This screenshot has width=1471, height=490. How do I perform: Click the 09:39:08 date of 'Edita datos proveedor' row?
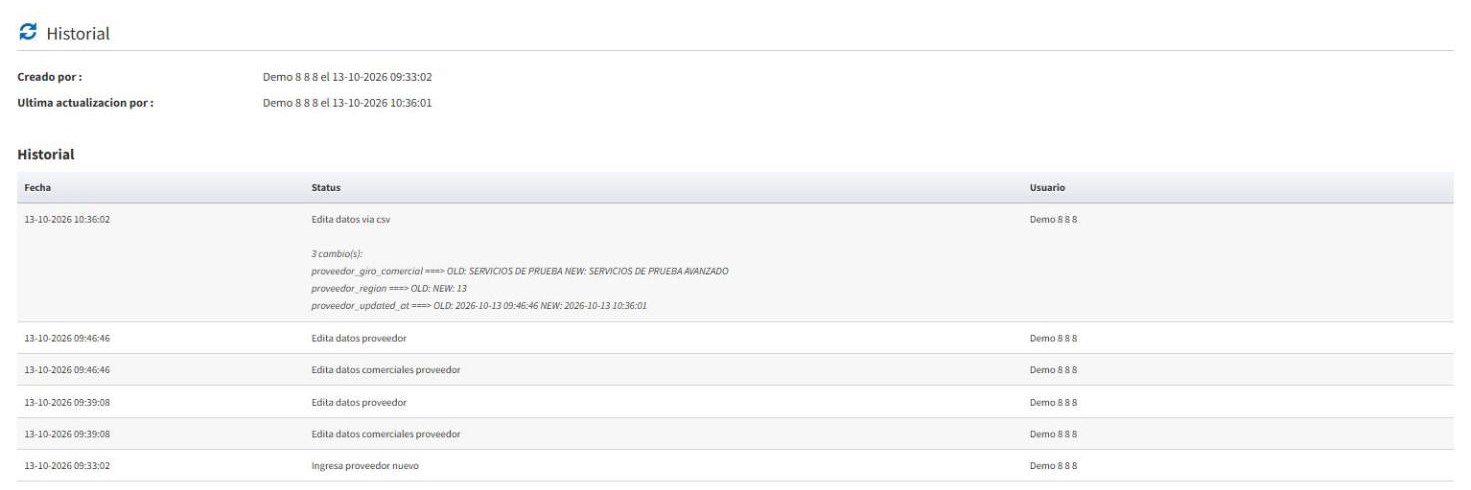(67, 402)
